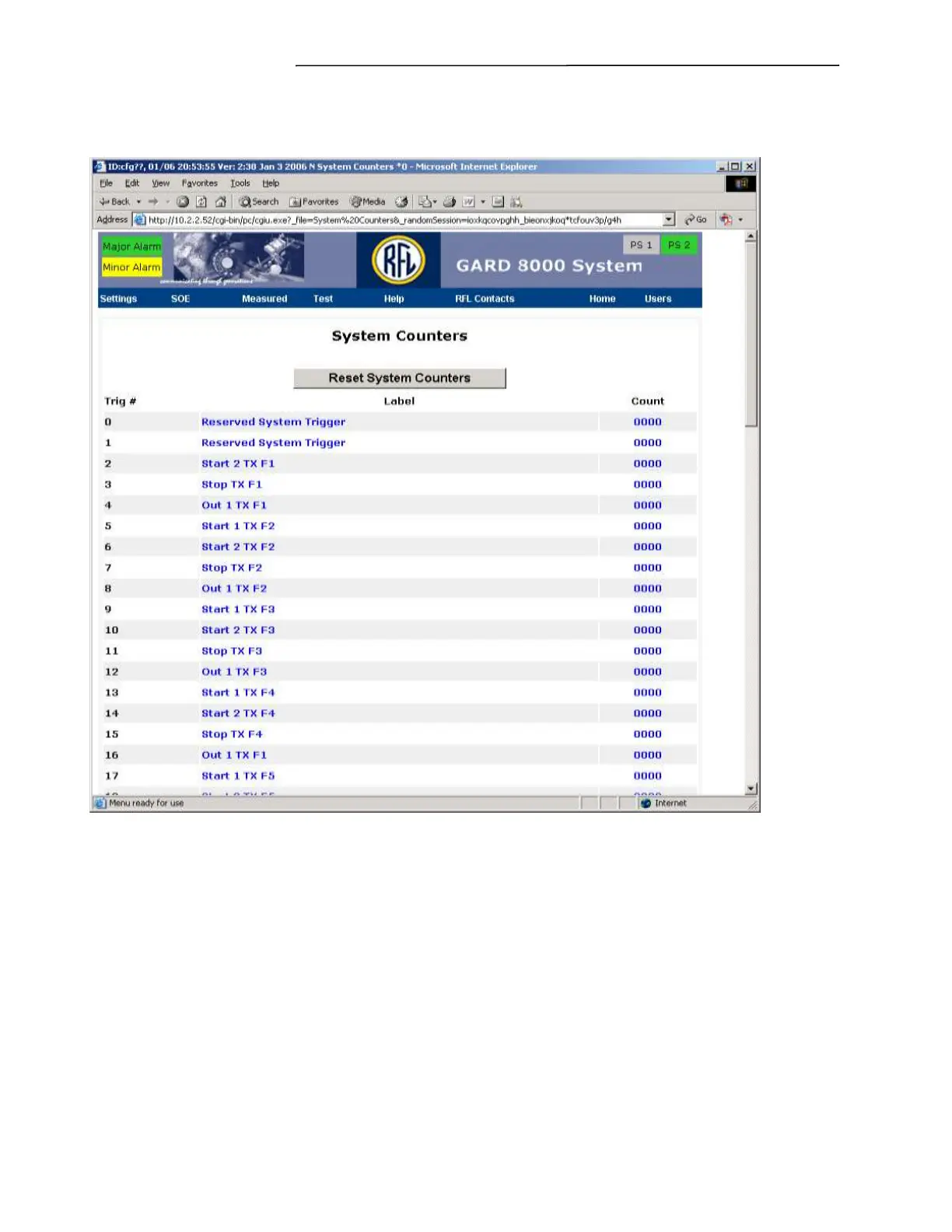Click the Start 1 TX F2 label
952x1232 pixels.
(x=238, y=526)
